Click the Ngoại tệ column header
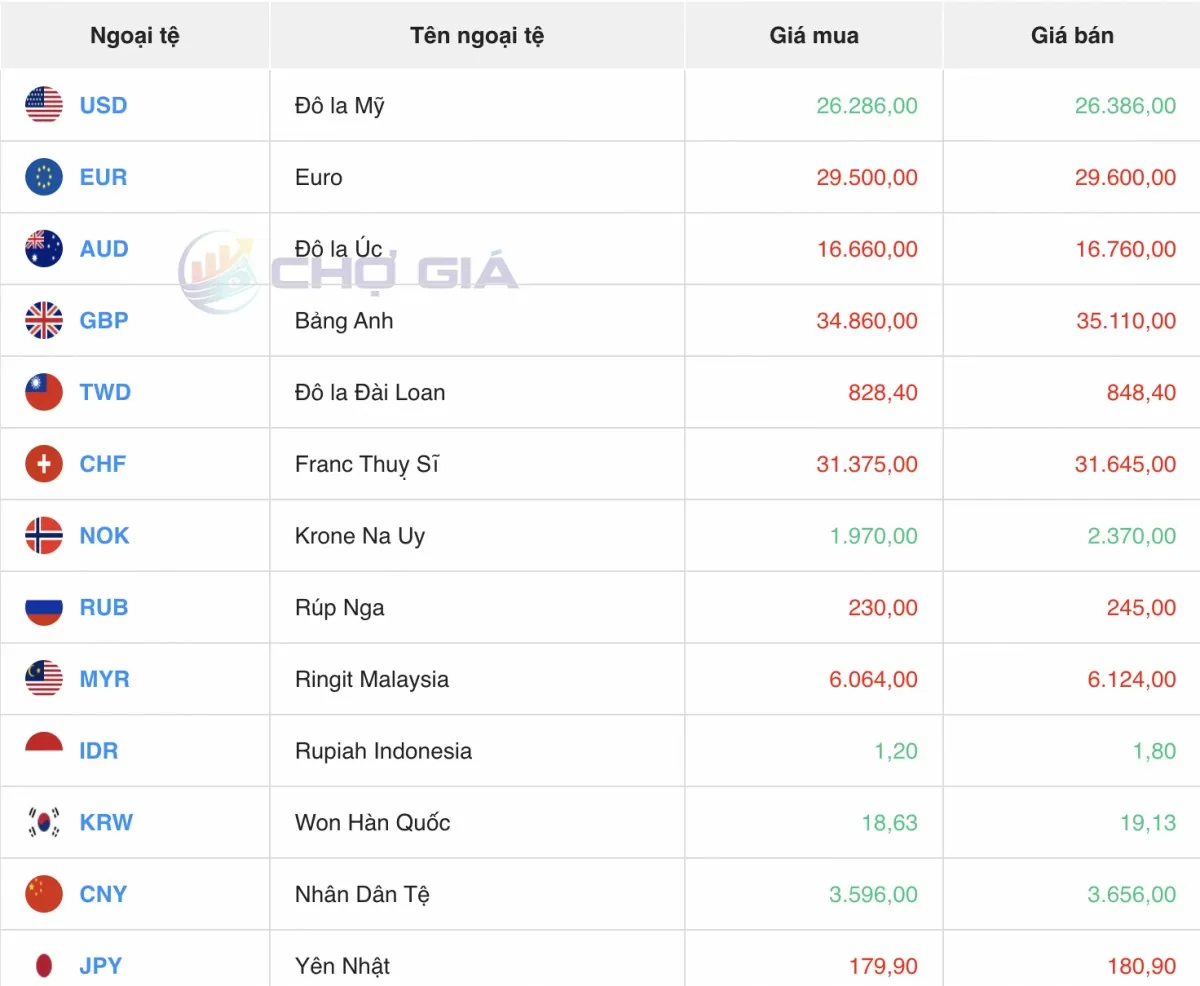This screenshot has width=1200, height=986. pos(134,36)
